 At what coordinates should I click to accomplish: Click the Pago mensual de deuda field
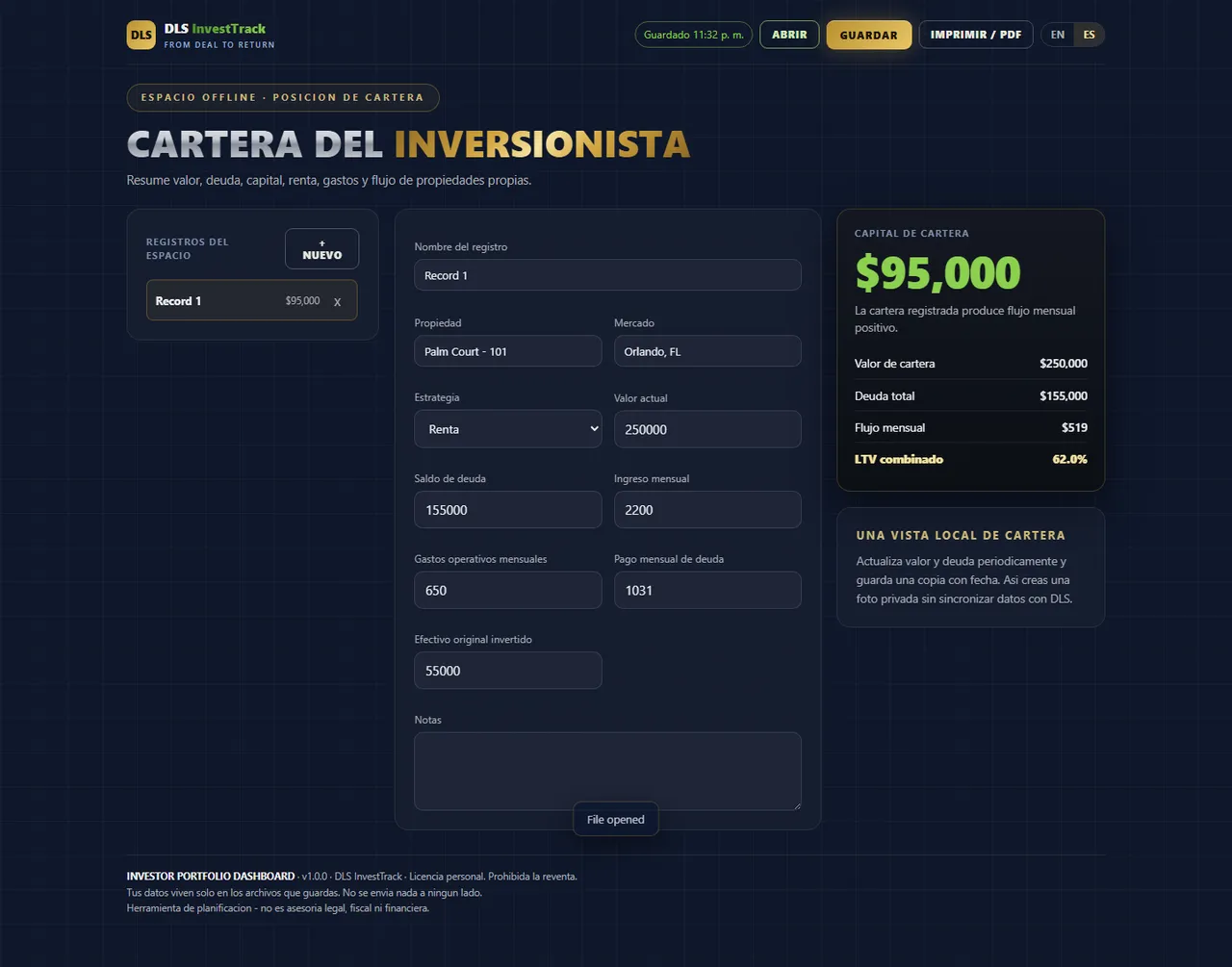pyautogui.click(x=707, y=590)
